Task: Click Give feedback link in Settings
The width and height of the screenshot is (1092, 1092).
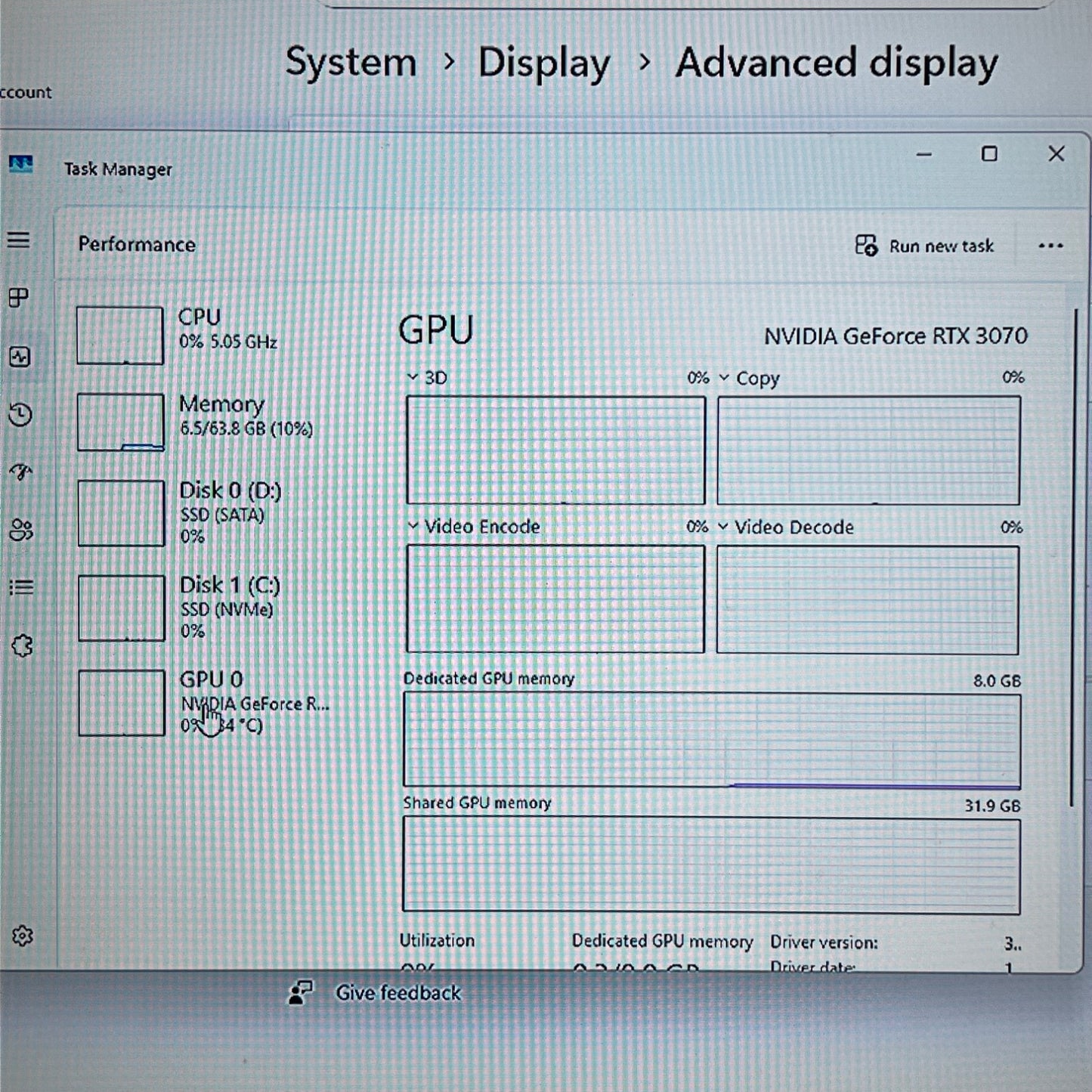Action: (x=398, y=992)
